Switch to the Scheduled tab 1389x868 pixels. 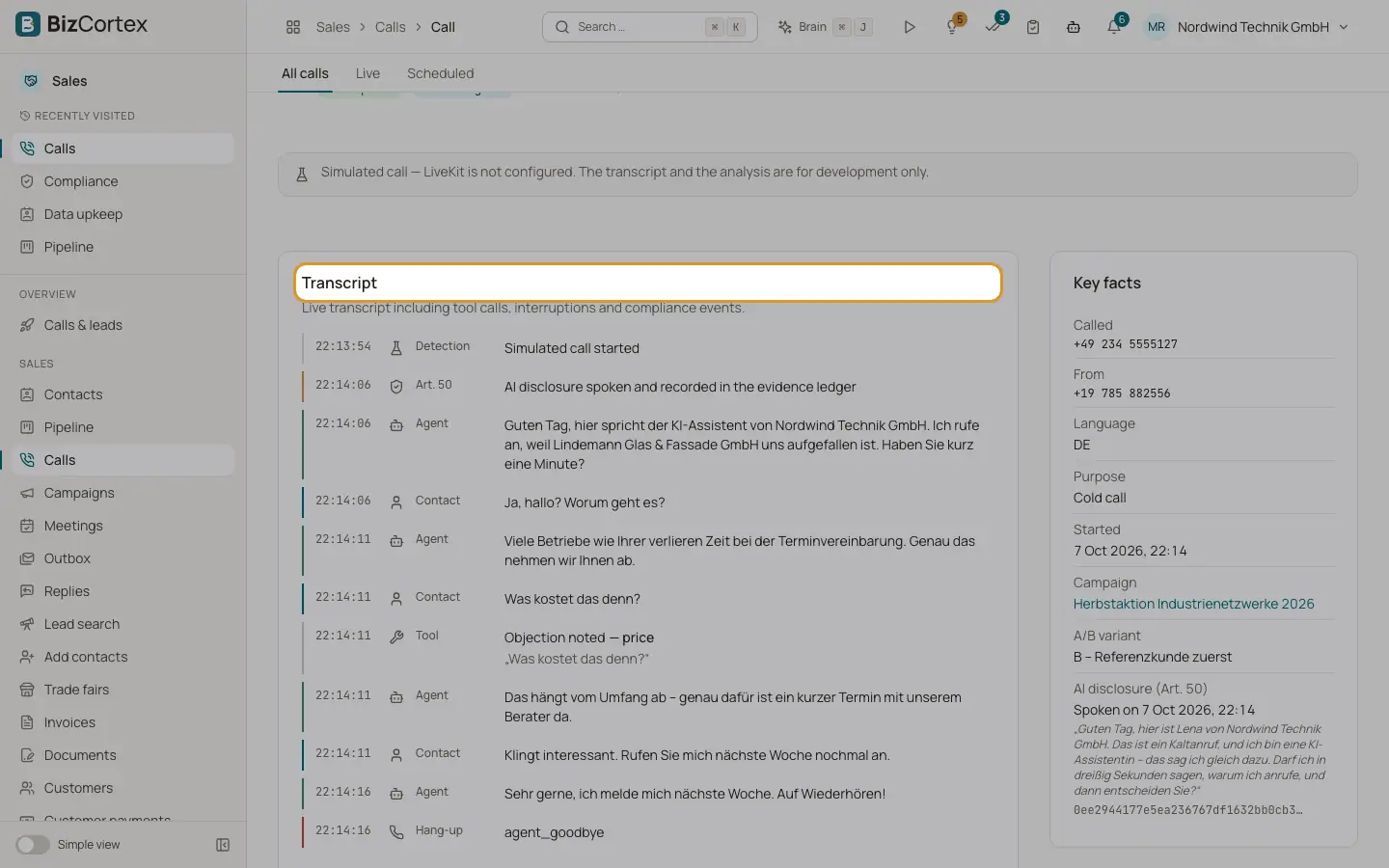tap(440, 73)
